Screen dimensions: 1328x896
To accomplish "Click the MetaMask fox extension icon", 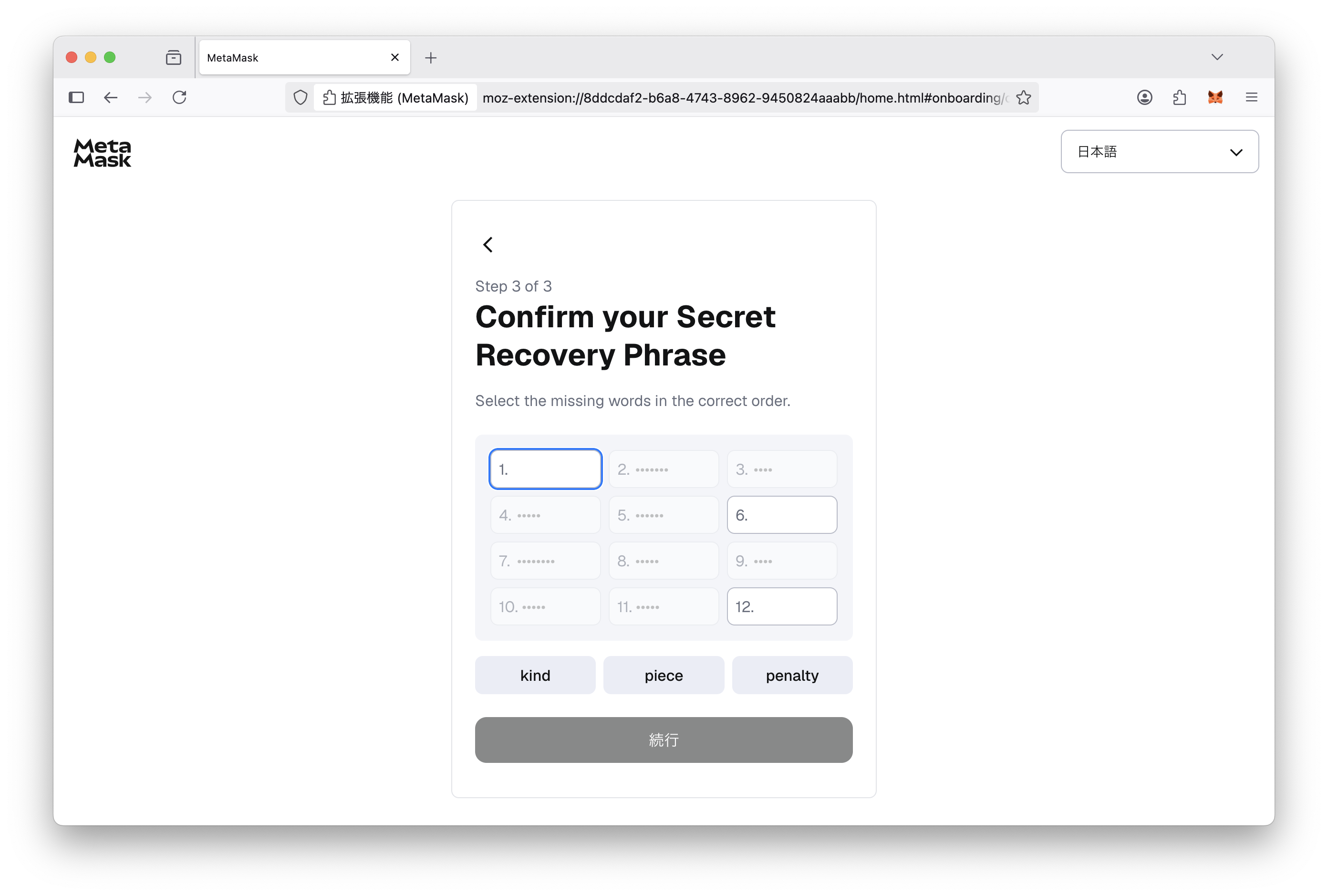I will pyautogui.click(x=1215, y=98).
